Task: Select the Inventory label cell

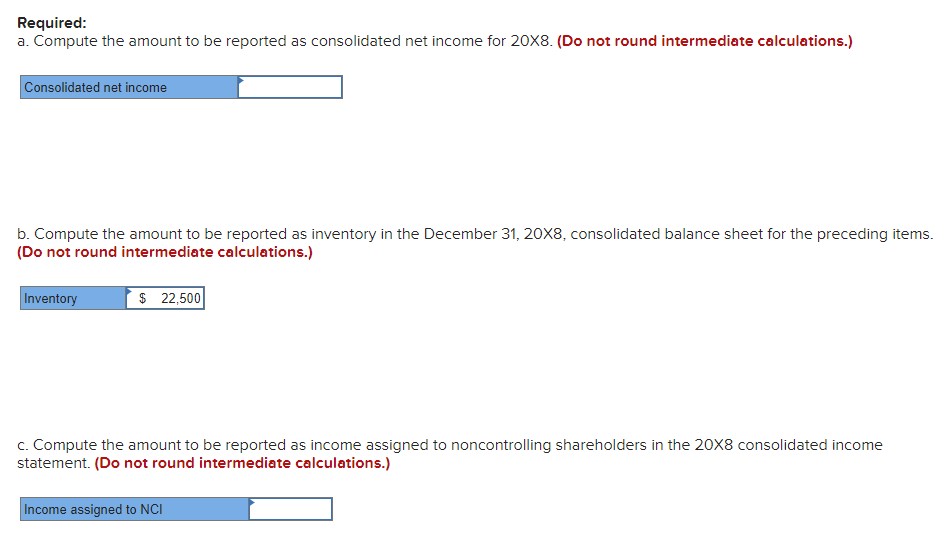Action: pyautogui.click(x=73, y=298)
